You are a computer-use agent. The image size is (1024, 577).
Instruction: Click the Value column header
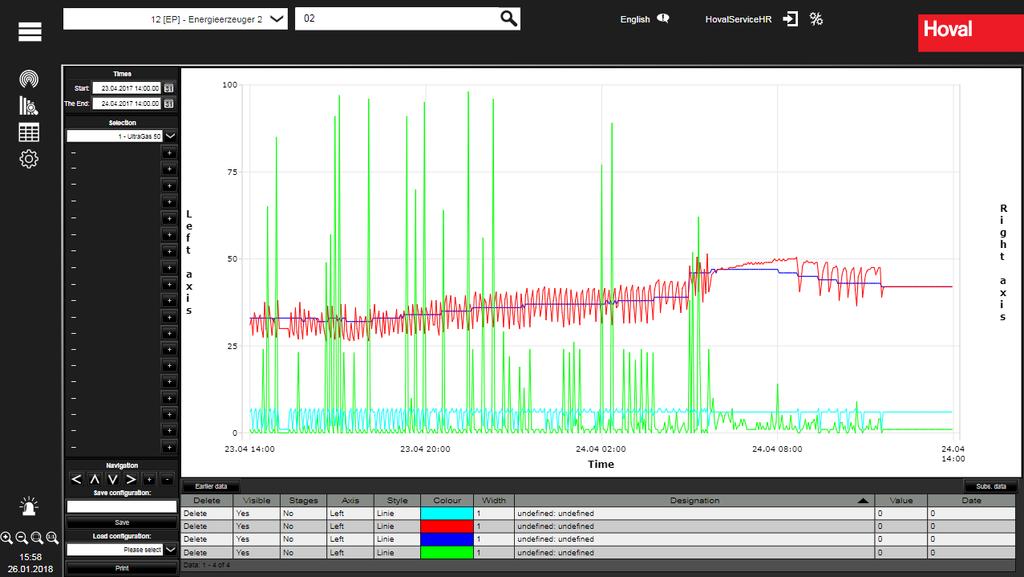(x=901, y=501)
